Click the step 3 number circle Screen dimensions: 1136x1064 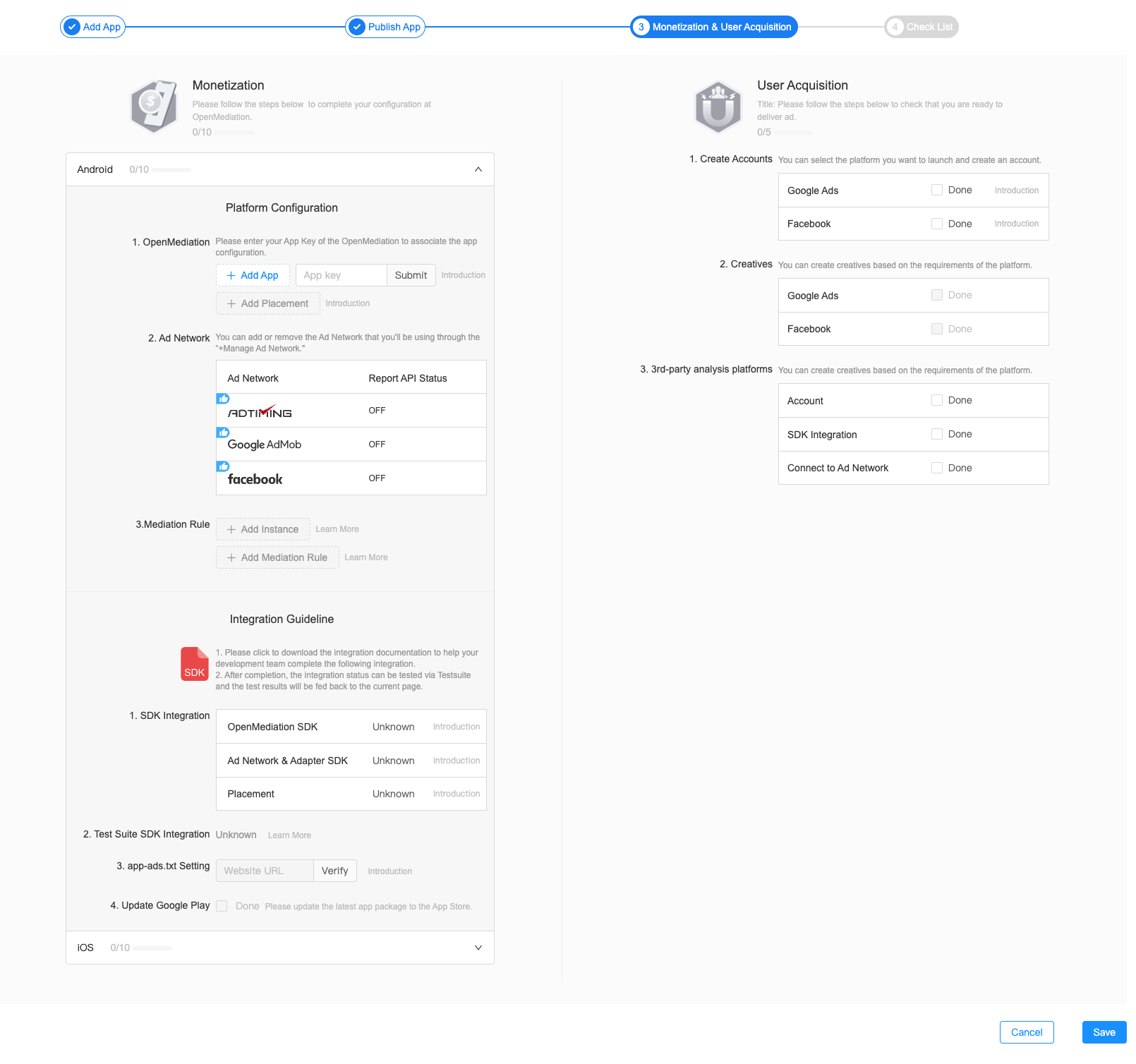641,27
